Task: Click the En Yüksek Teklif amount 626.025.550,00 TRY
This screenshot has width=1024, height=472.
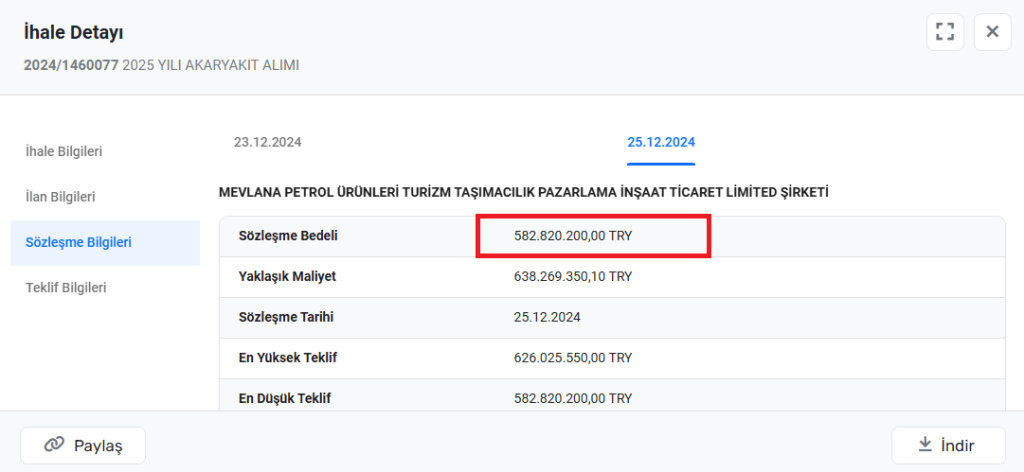Action: (x=573, y=357)
